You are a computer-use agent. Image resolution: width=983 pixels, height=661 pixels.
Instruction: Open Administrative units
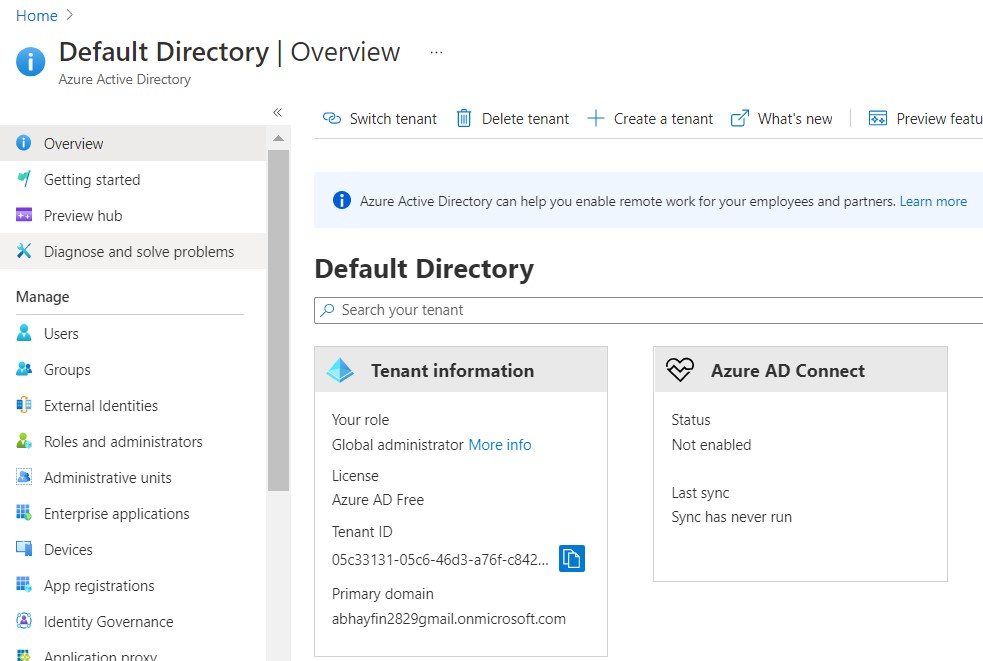point(133,477)
